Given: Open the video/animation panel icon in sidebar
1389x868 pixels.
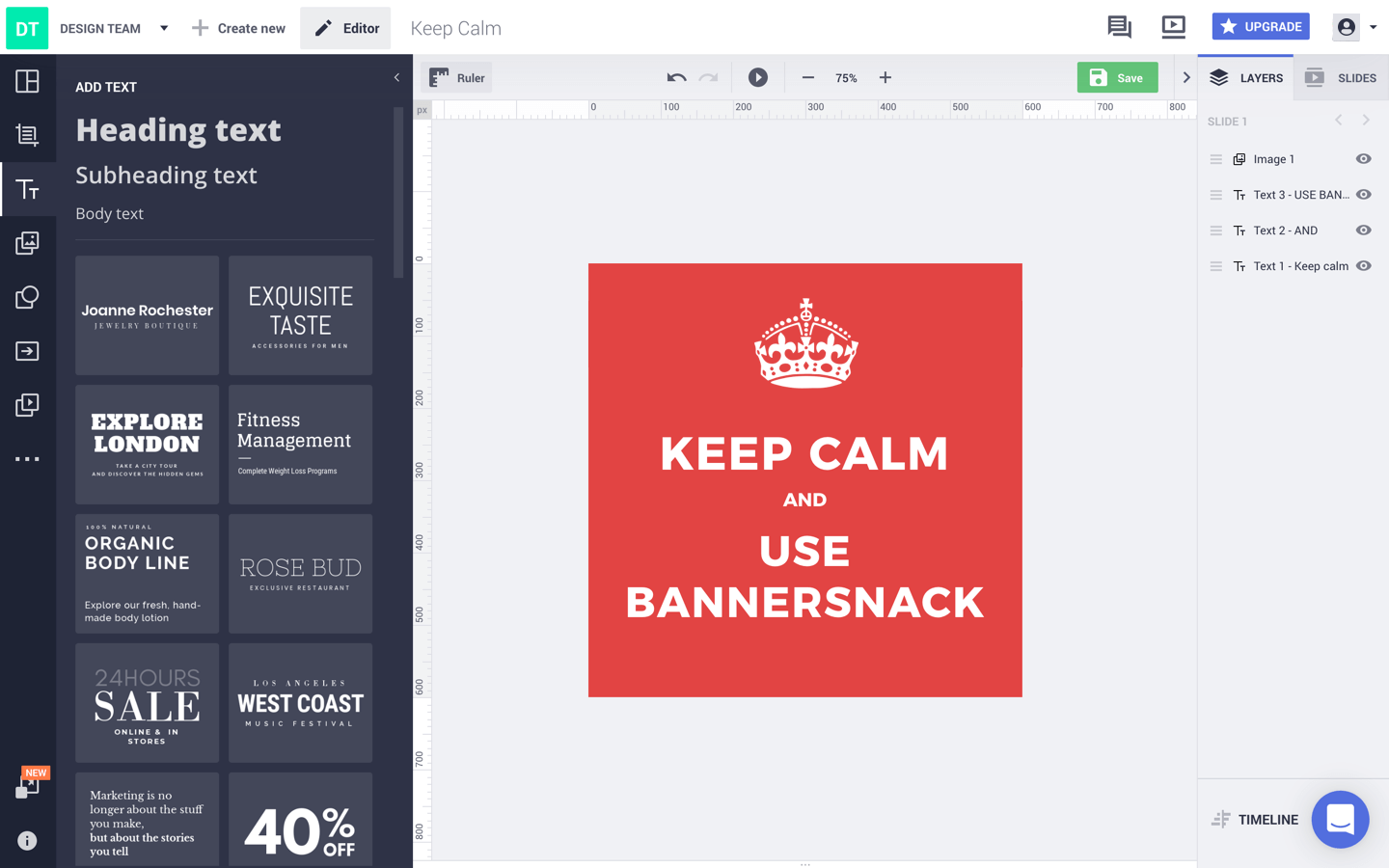Looking at the screenshot, I should 27,405.
